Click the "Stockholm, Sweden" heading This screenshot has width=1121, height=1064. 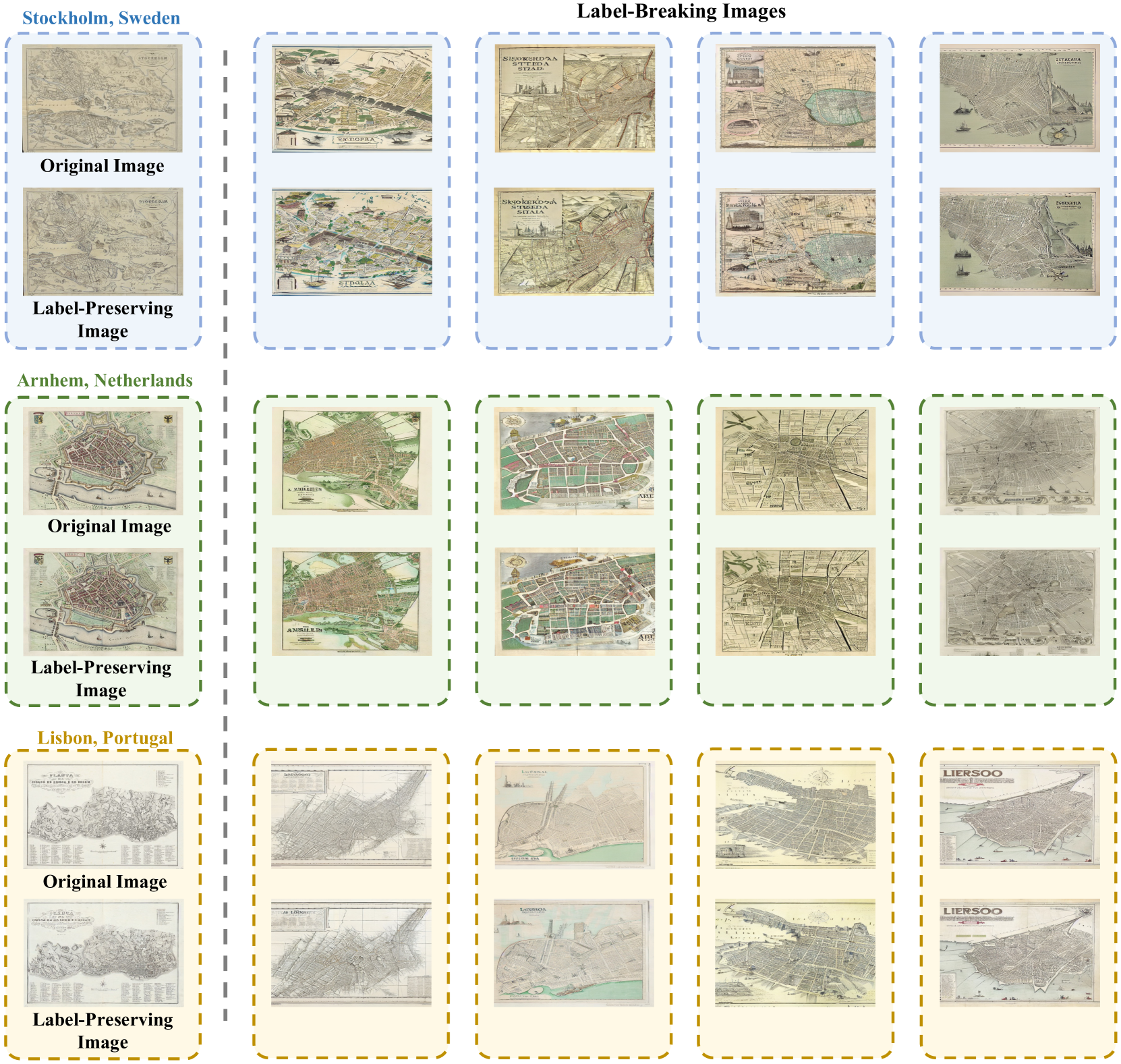tap(101, 18)
